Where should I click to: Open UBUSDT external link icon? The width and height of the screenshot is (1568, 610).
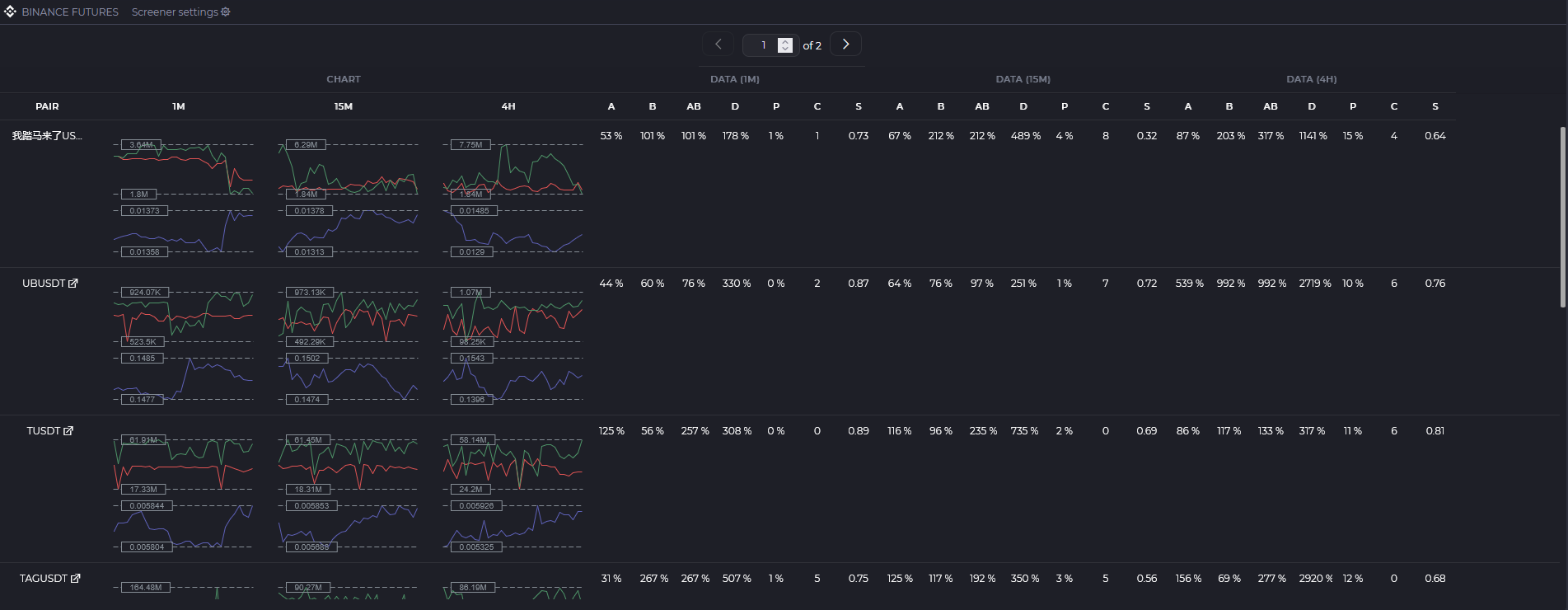[x=73, y=283]
